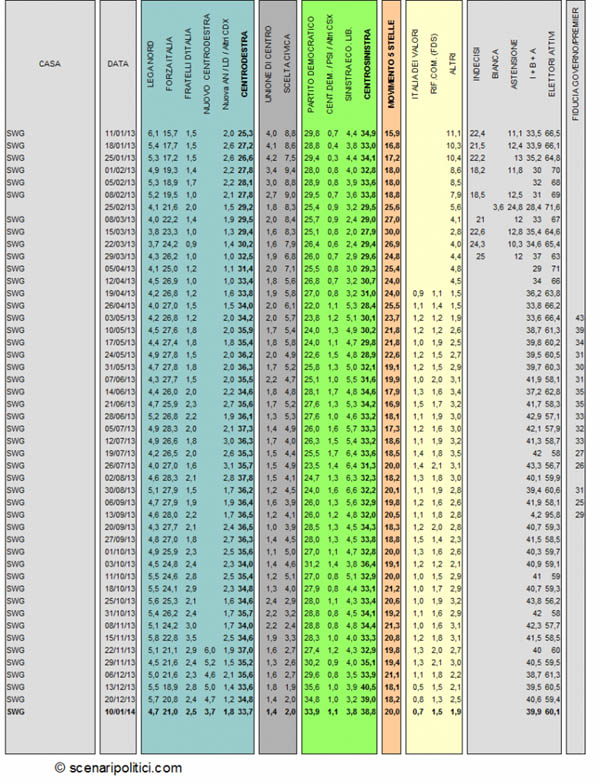
Task: Select the CENTROSINISTRA column header
Action: pos(368,64)
